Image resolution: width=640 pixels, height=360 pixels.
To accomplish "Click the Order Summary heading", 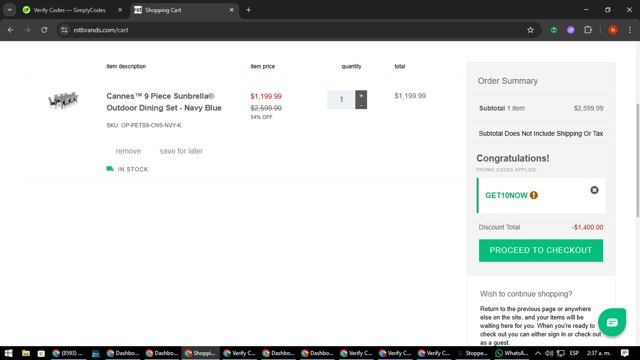I will [508, 81].
